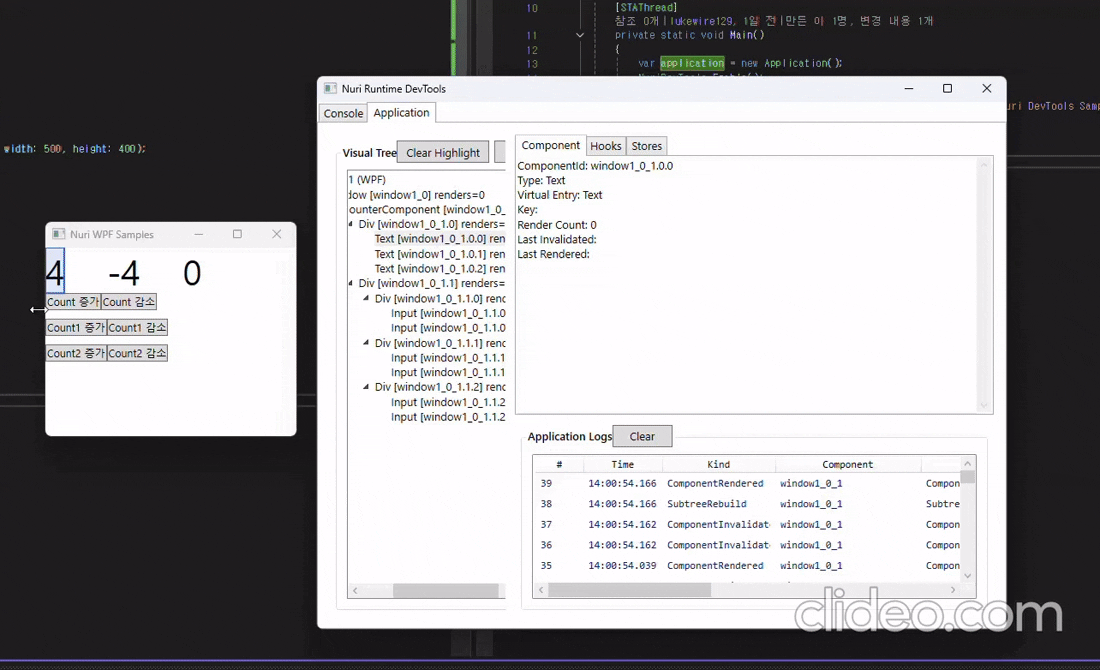Click the Visual Tree horizontal scrollbar thumb
Screen dimensions: 1100x670
pos(445,591)
